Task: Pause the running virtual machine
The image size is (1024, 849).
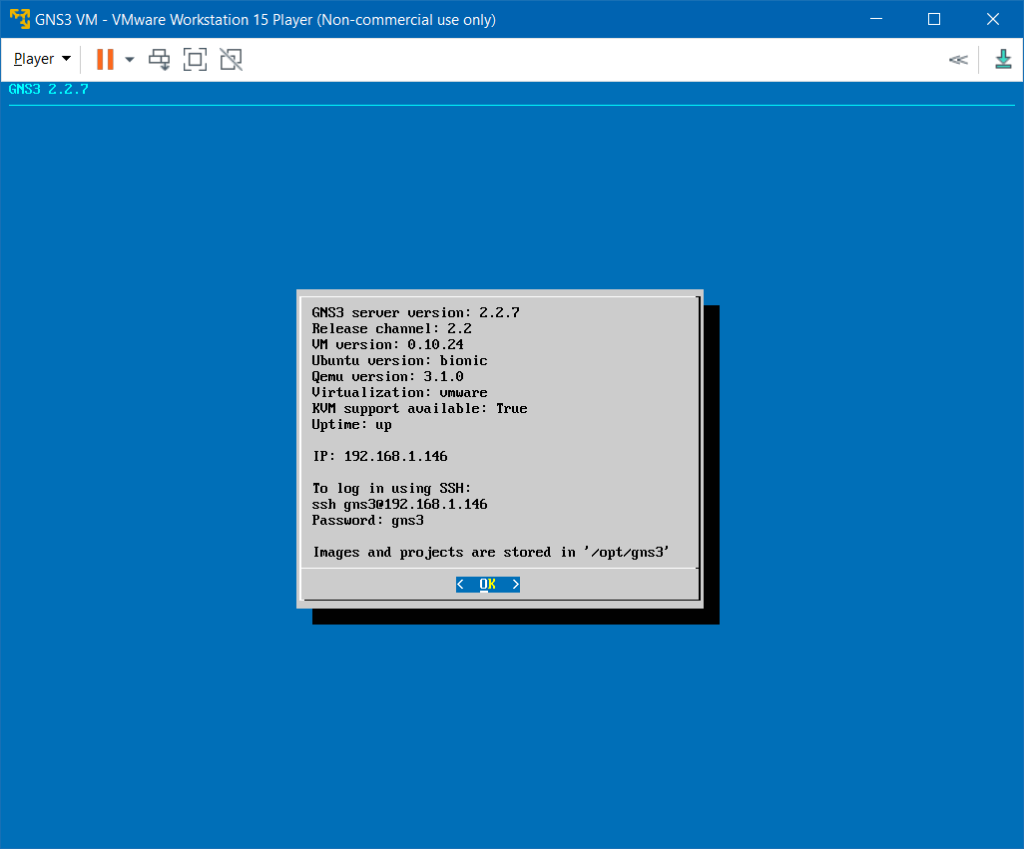Action: click(x=105, y=60)
